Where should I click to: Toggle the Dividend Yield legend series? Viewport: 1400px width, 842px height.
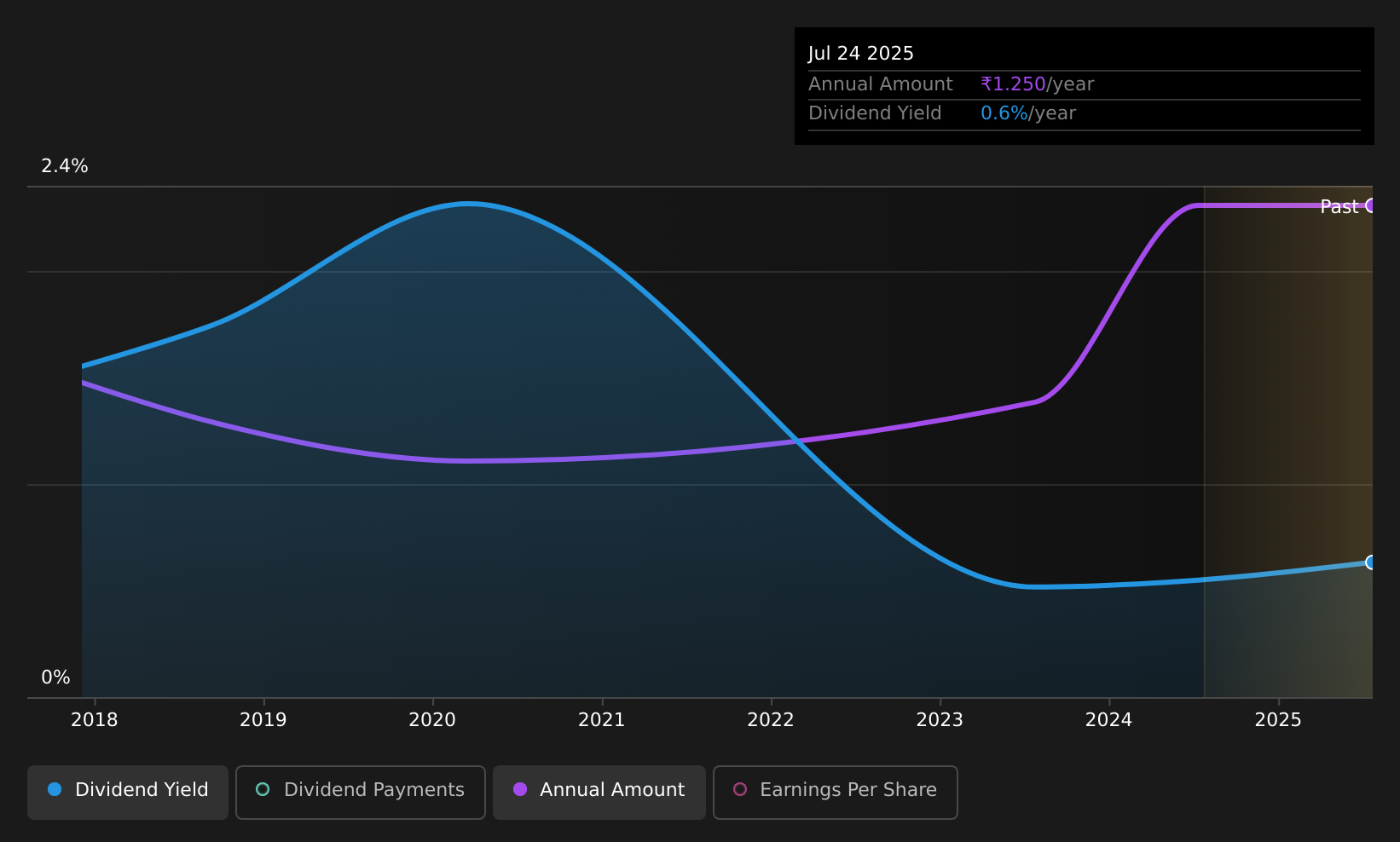click(x=128, y=793)
